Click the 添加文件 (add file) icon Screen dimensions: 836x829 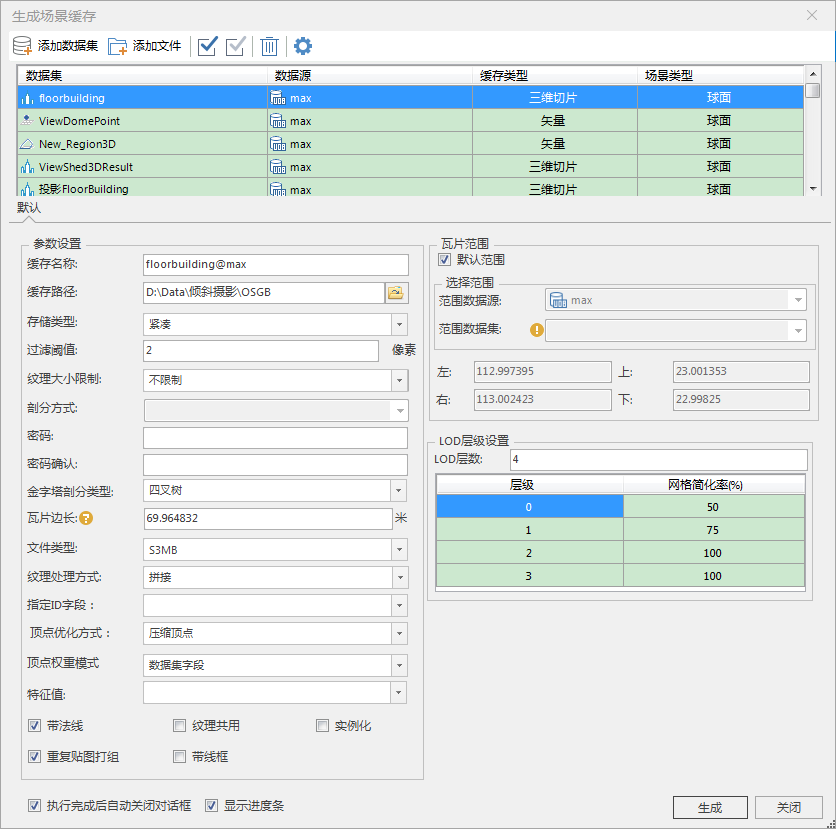point(118,46)
